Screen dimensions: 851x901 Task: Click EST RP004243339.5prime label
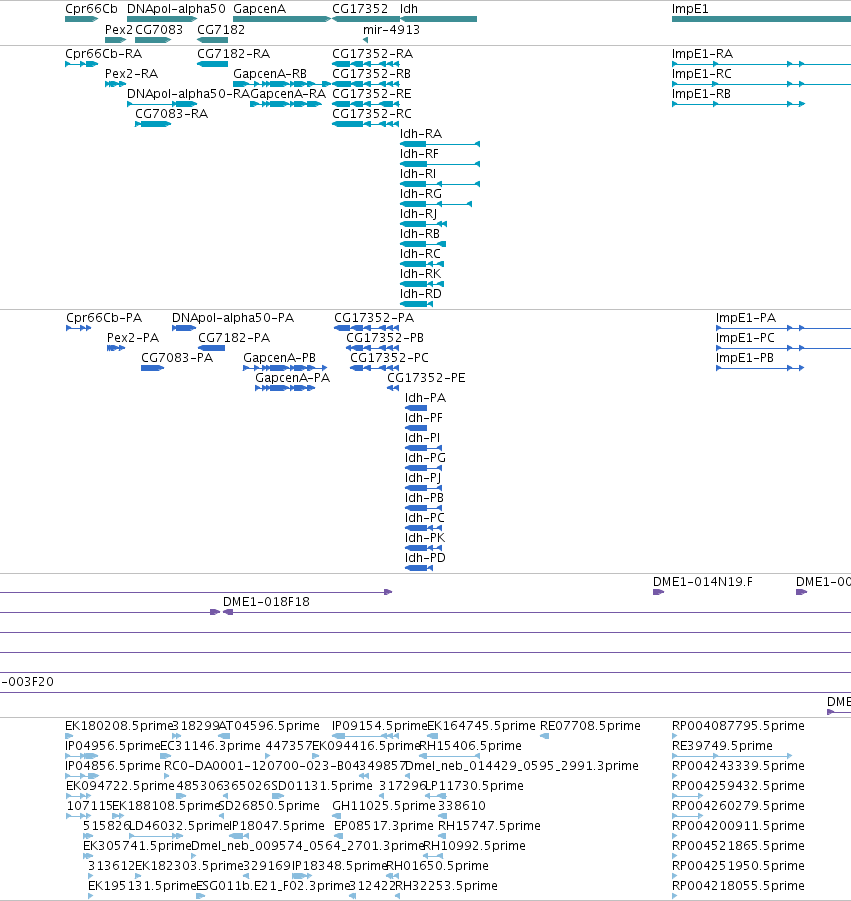pos(738,765)
